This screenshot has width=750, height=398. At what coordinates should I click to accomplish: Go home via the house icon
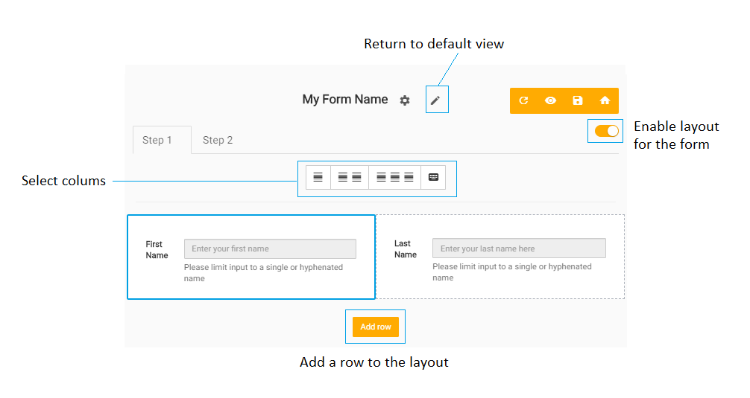point(605,100)
